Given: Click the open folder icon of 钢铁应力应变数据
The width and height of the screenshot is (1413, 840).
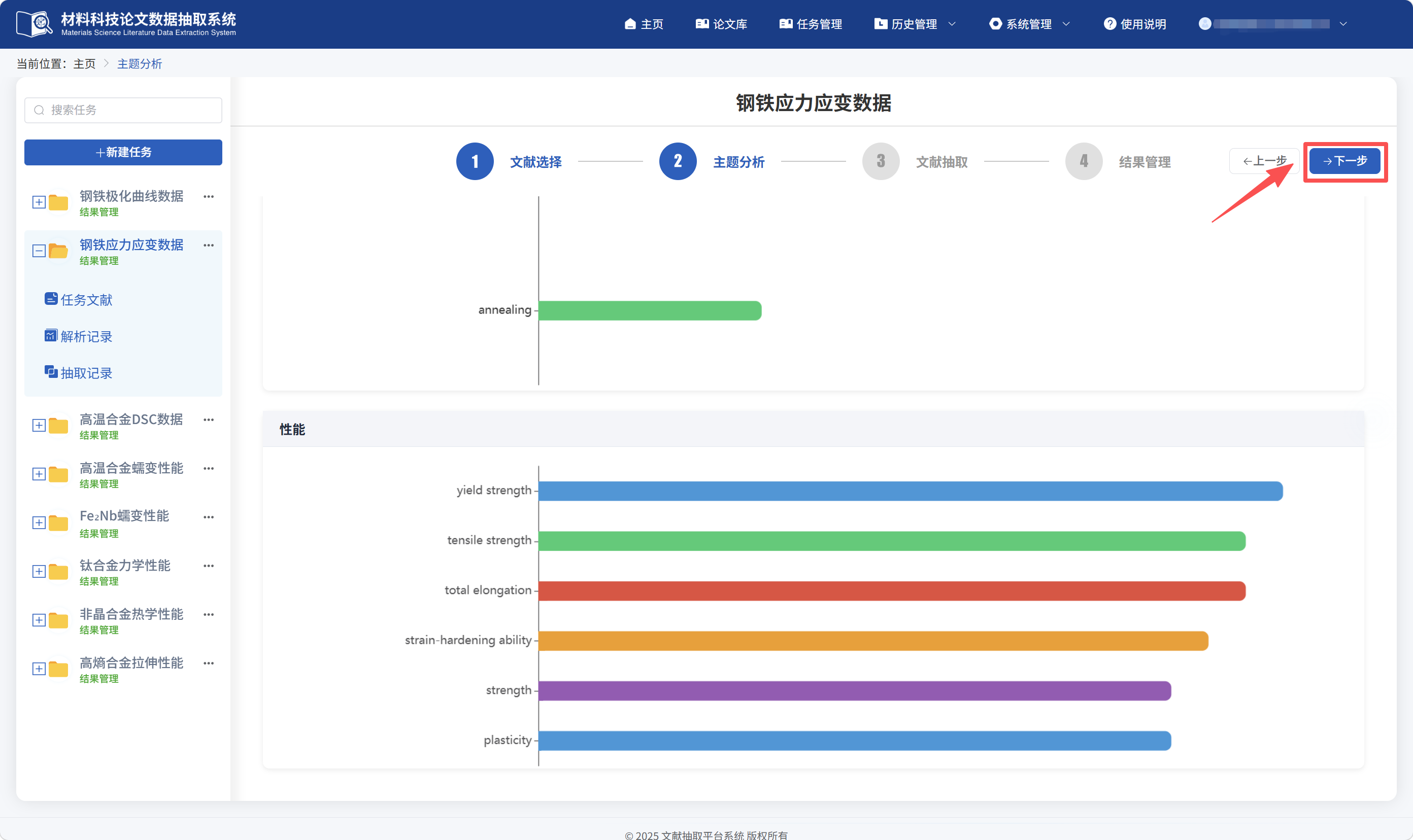Looking at the screenshot, I should [x=58, y=251].
